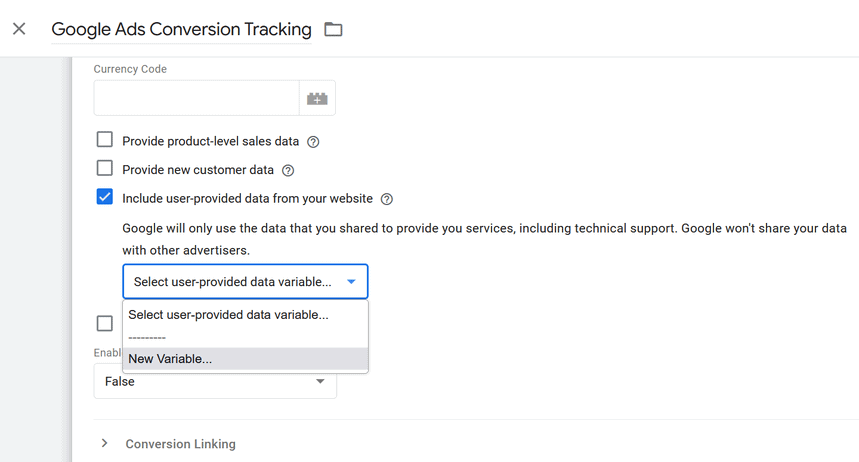Click variable picker icon for Currency Code
This screenshot has width=859, height=462.
tap(317, 98)
